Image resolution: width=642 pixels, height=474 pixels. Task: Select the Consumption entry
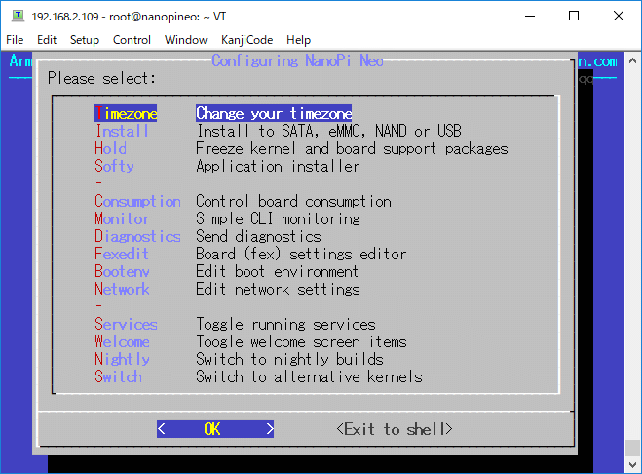tap(137, 201)
